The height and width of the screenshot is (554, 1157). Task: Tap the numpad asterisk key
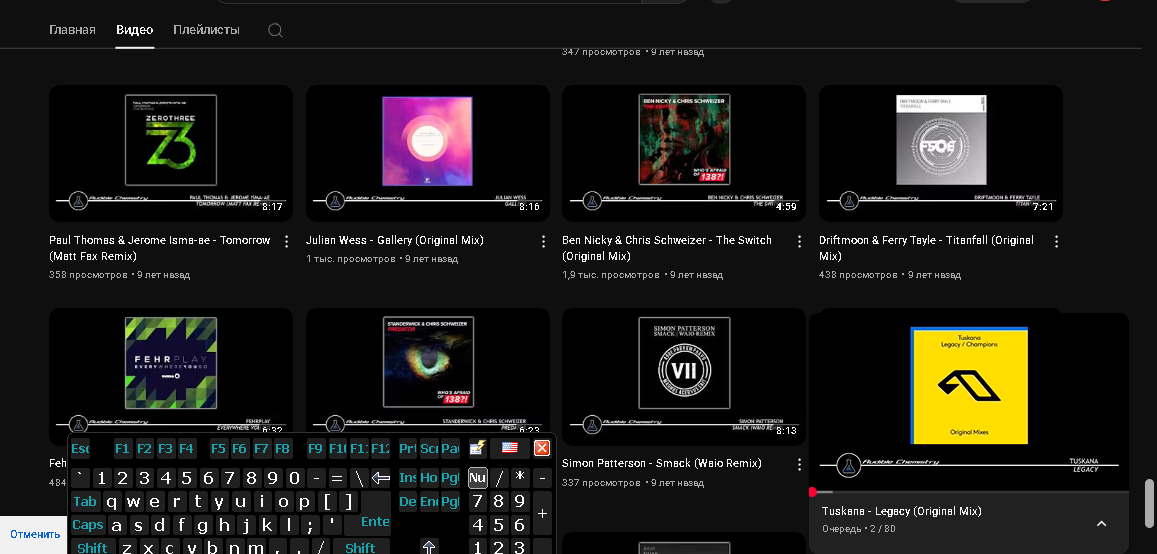click(x=520, y=478)
